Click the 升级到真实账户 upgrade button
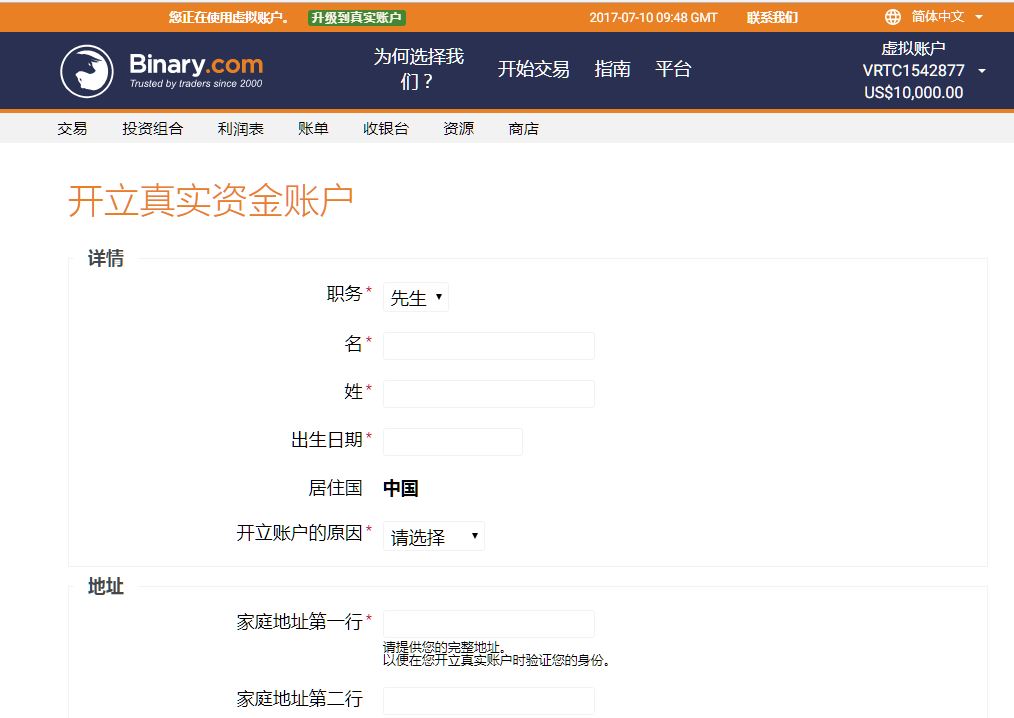Viewport: 1014px width, 718px height. 357,17
